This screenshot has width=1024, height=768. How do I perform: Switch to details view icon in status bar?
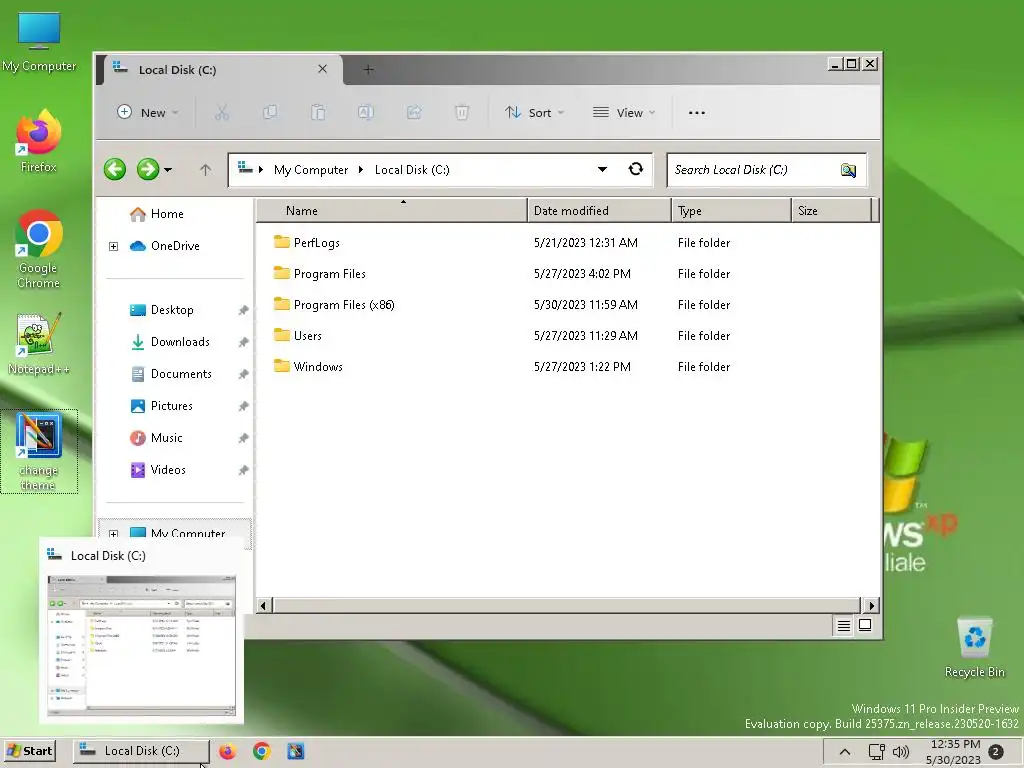844,626
